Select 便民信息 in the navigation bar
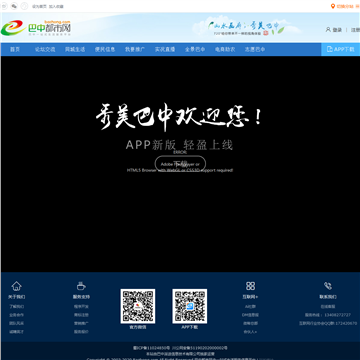Viewport: 360px width, 360px height. pyautogui.click(x=105, y=49)
